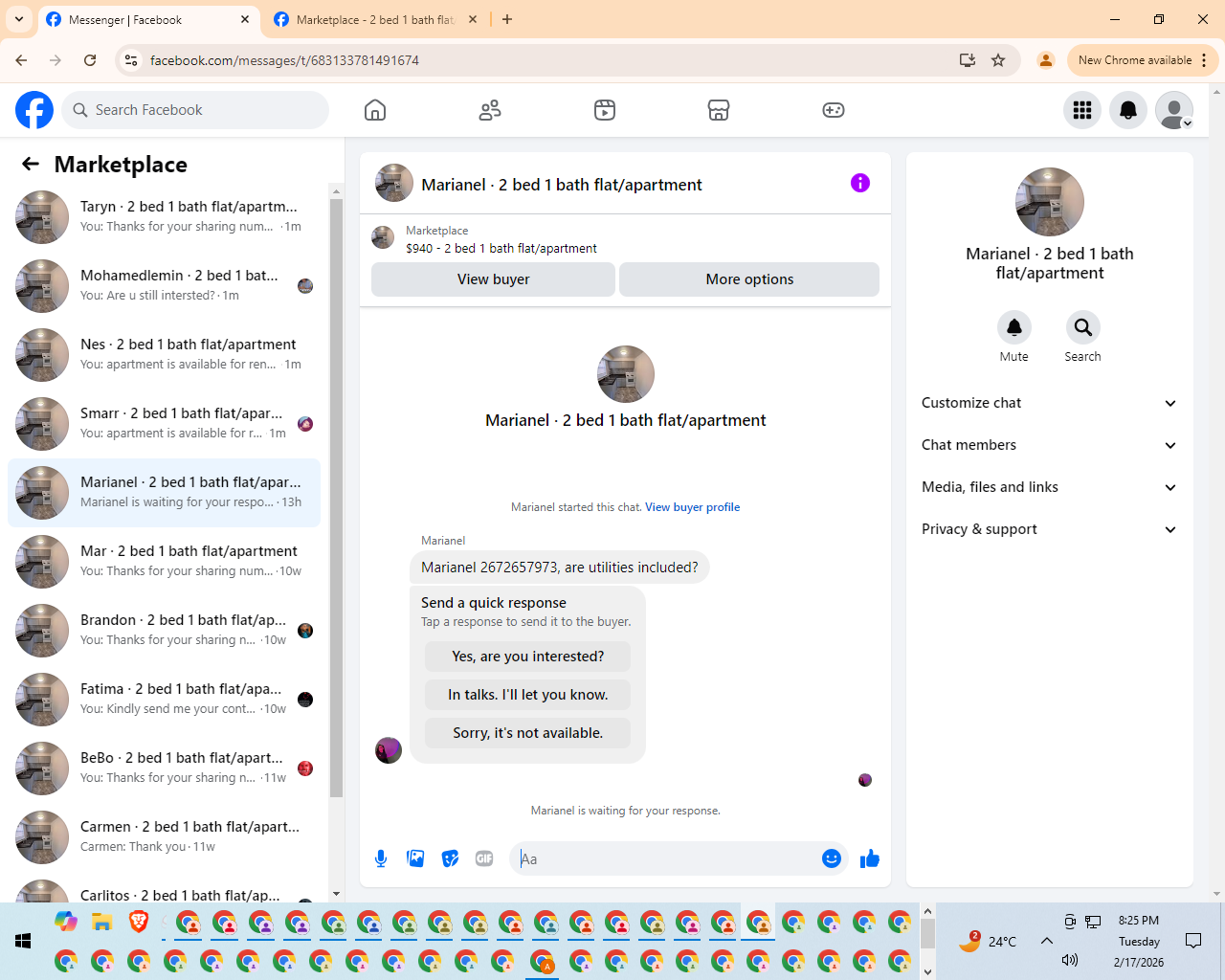Record a voice clip with microphone icon
Viewport: 1225px width, 980px height.
click(381, 858)
